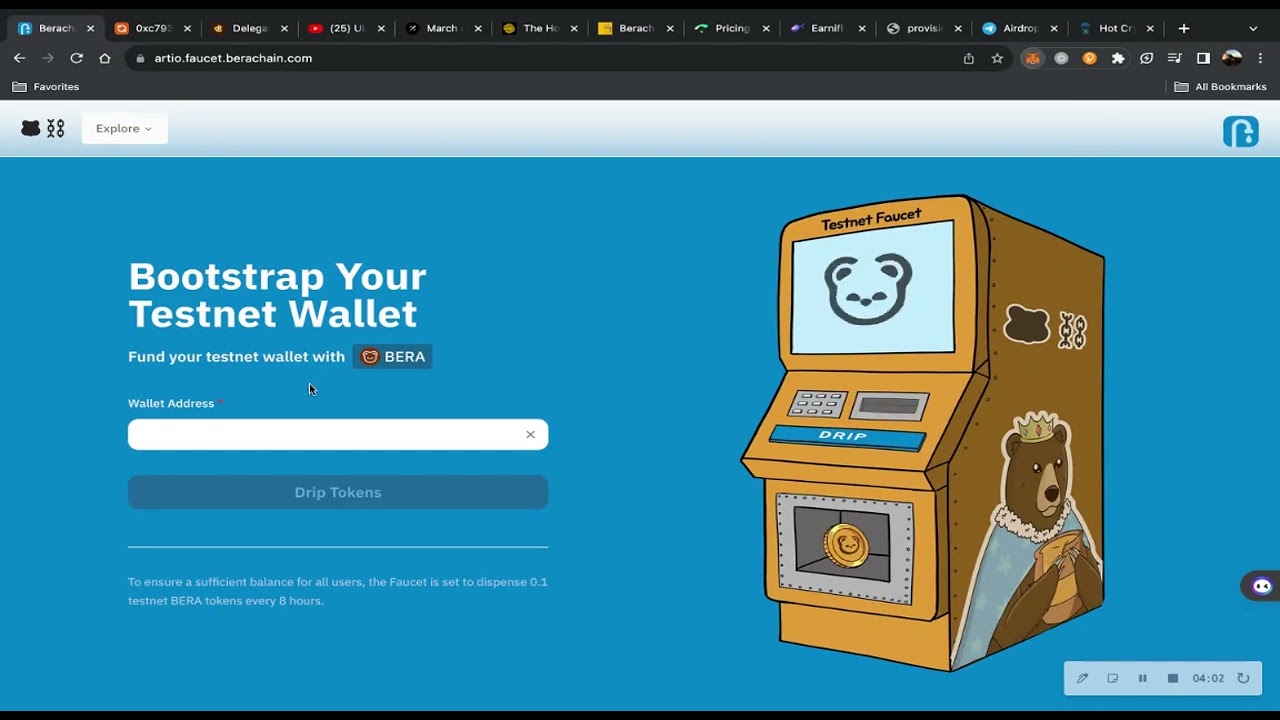Close the Hot Cr tab

point(1150,28)
